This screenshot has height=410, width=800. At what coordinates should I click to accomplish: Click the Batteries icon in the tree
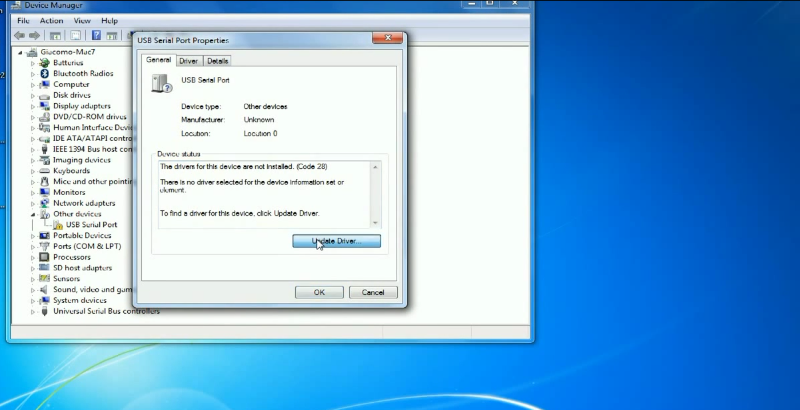[44, 63]
